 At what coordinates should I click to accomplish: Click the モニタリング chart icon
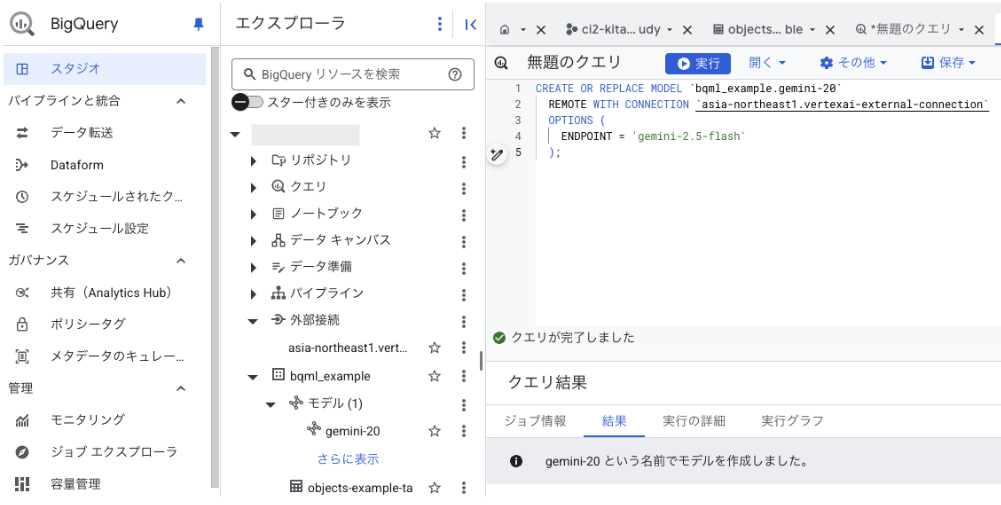[22, 420]
